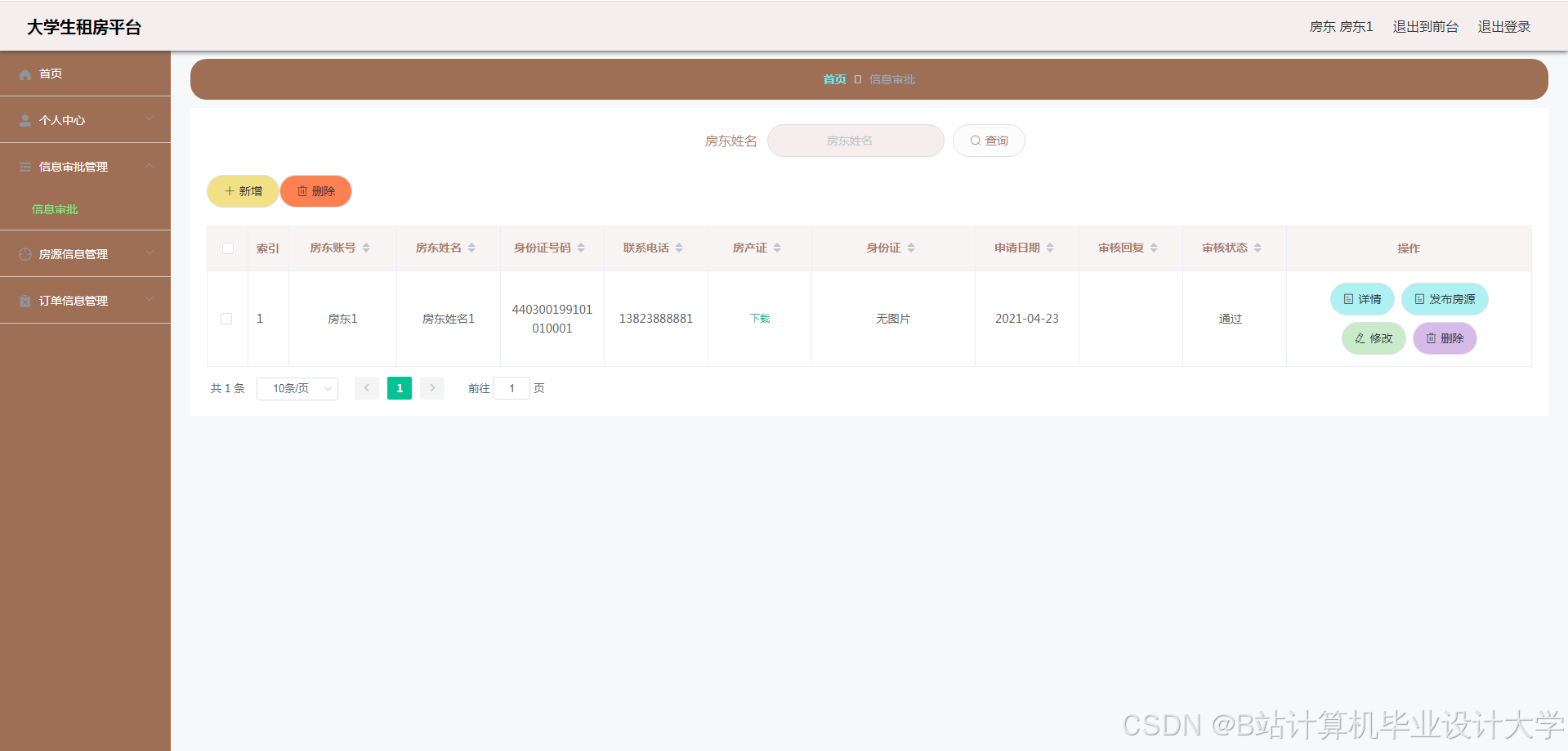Image resolution: width=1568 pixels, height=751 pixels.
Task: Click 修改 for 房东1 row
Action: coord(1374,338)
